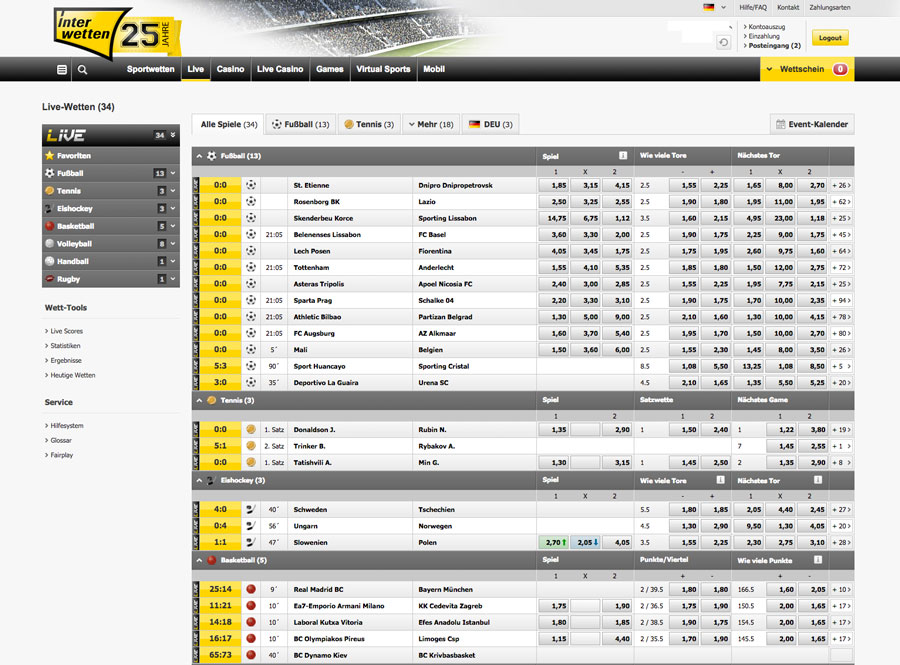Expand the Fußball sidebar category chevron
This screenshot has height=665, width=900.
(x=173, y=173)
